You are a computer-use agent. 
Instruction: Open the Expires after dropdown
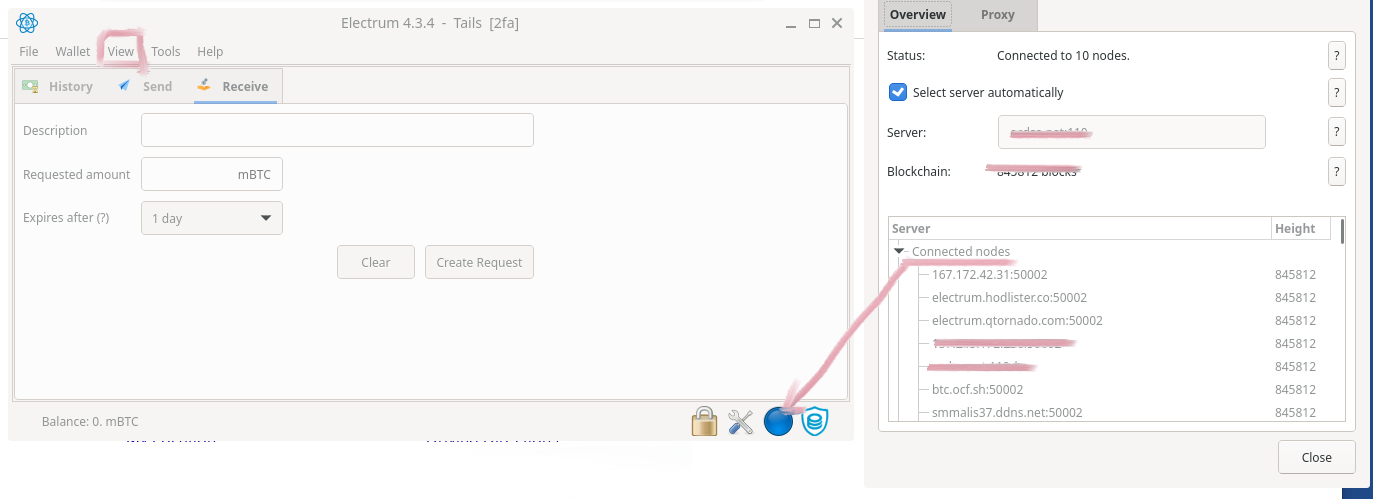click(212, 218)
